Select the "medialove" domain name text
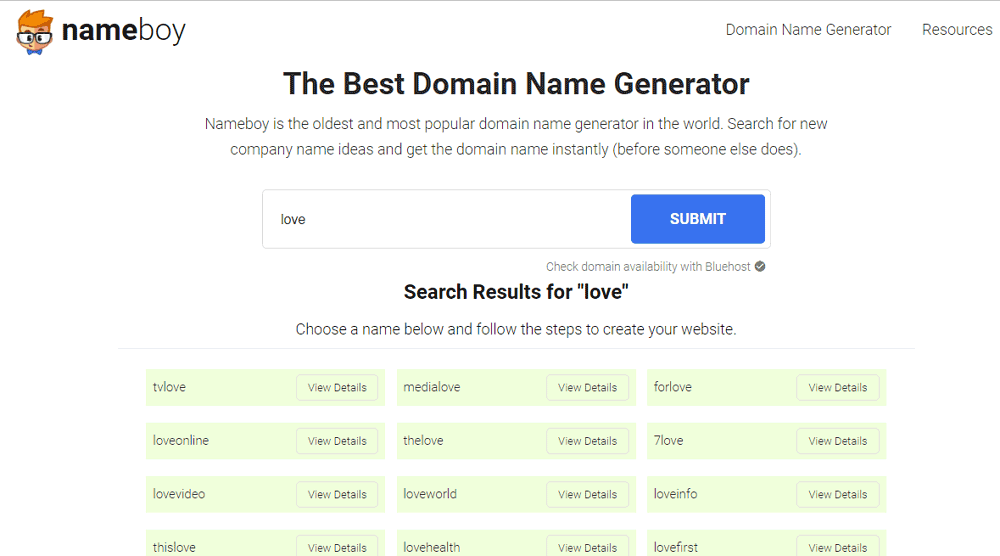The width and height of the screenshot is (1000, 556). (431, 387)
